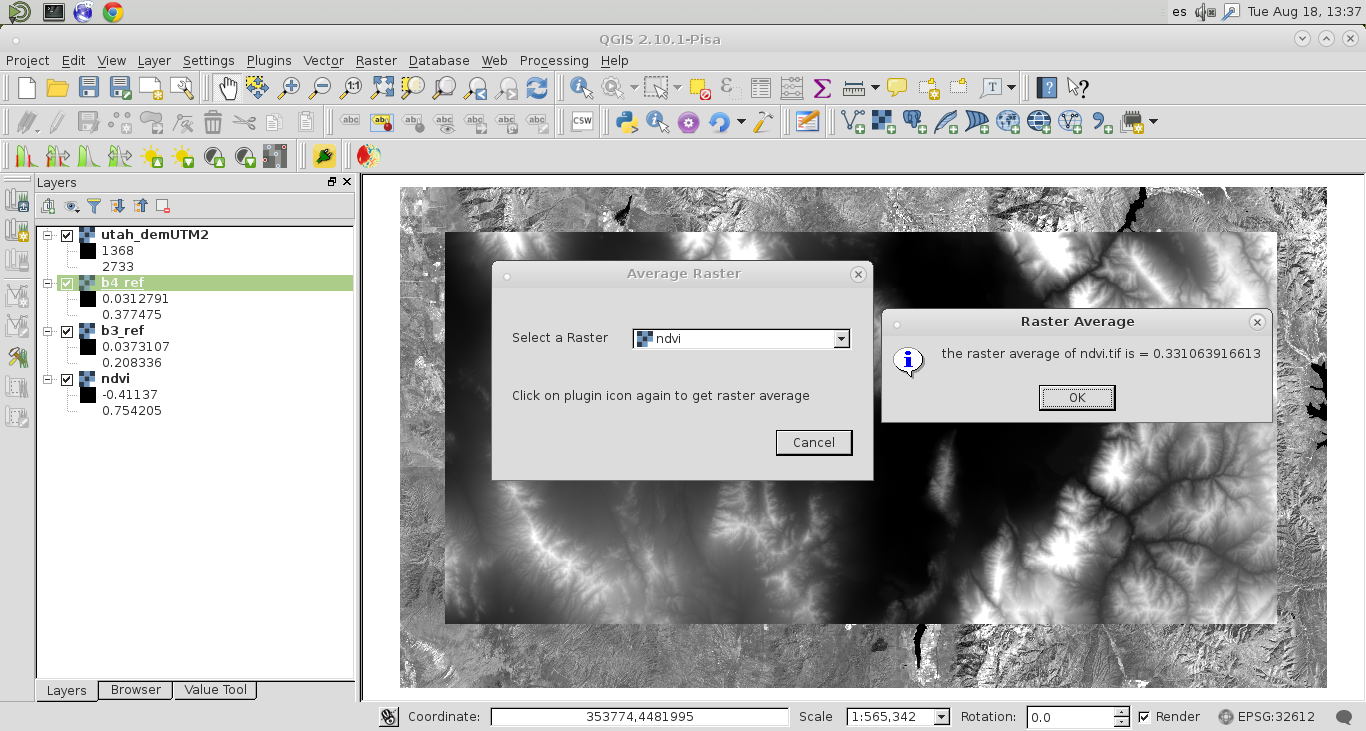Uncheck b4_ref layer visibility
This screenshot has height=731, width=1366.
tap(67, 284)
